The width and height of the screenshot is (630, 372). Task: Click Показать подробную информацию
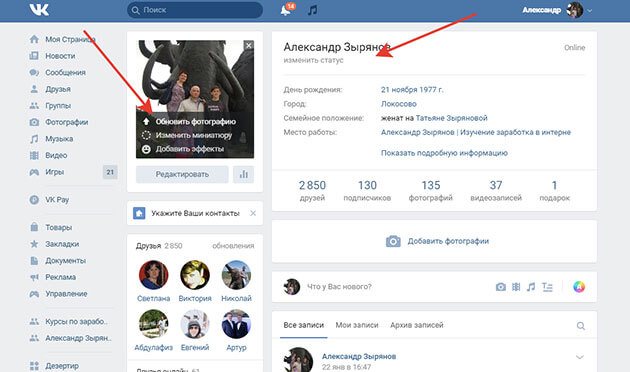(444, 153)
